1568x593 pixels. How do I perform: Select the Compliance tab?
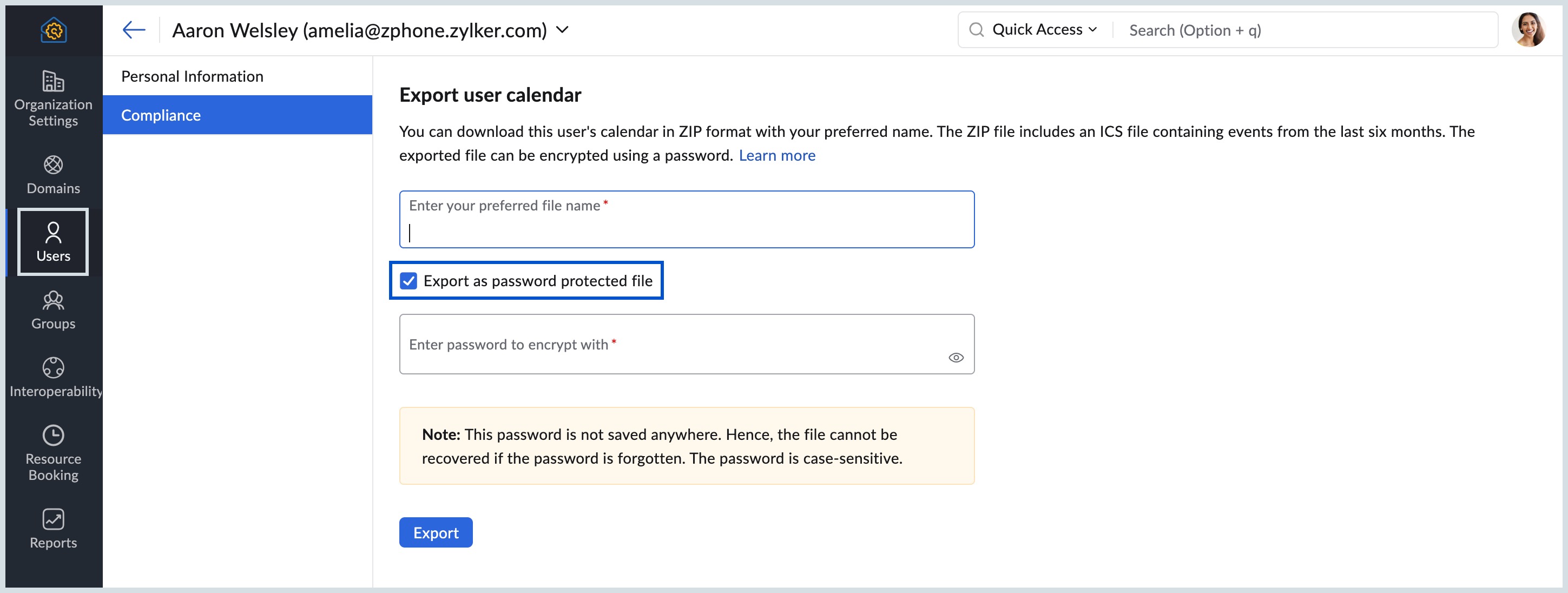click(161, 115)
